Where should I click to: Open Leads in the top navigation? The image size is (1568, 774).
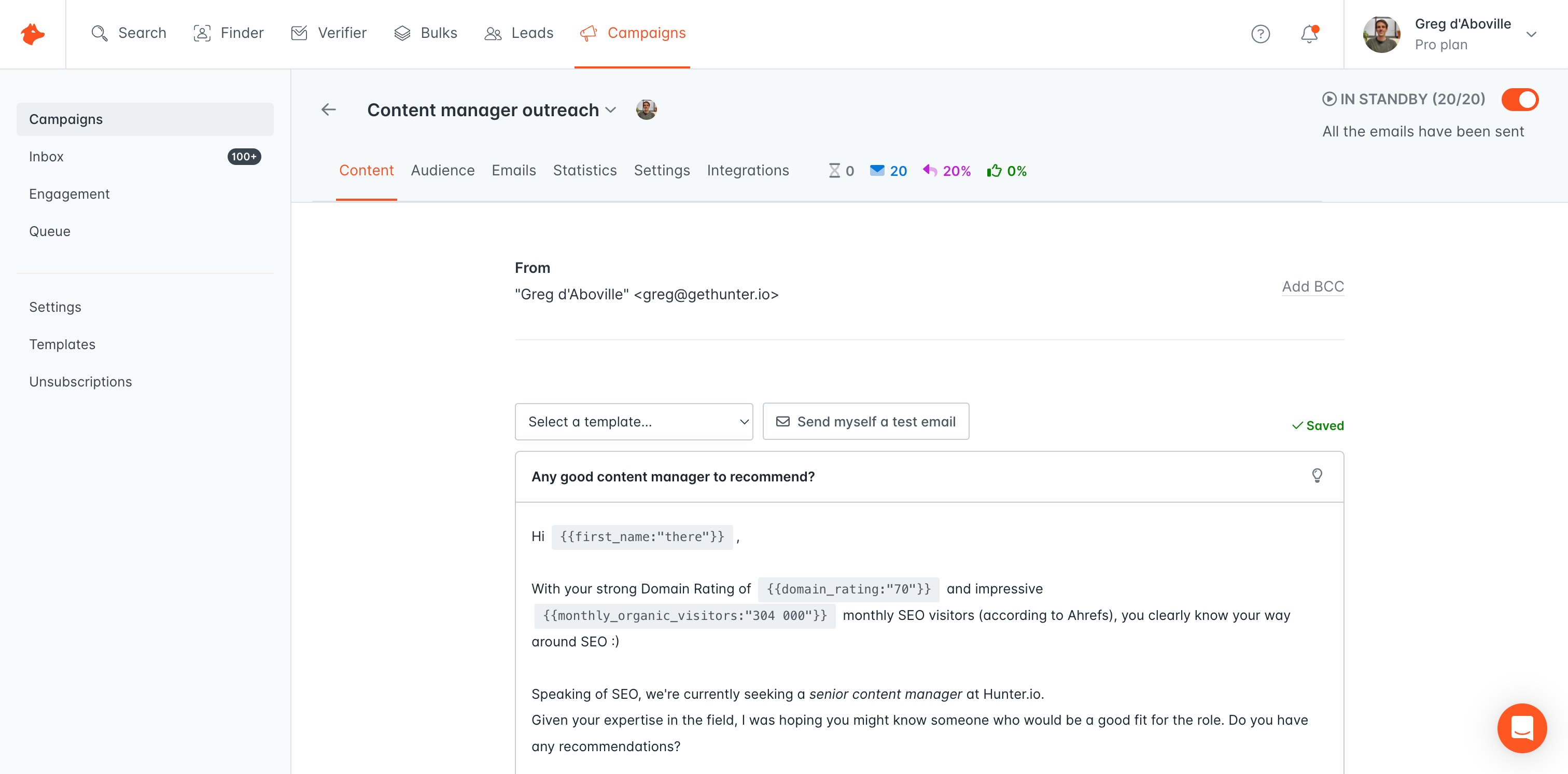click(x=519, y=34)
